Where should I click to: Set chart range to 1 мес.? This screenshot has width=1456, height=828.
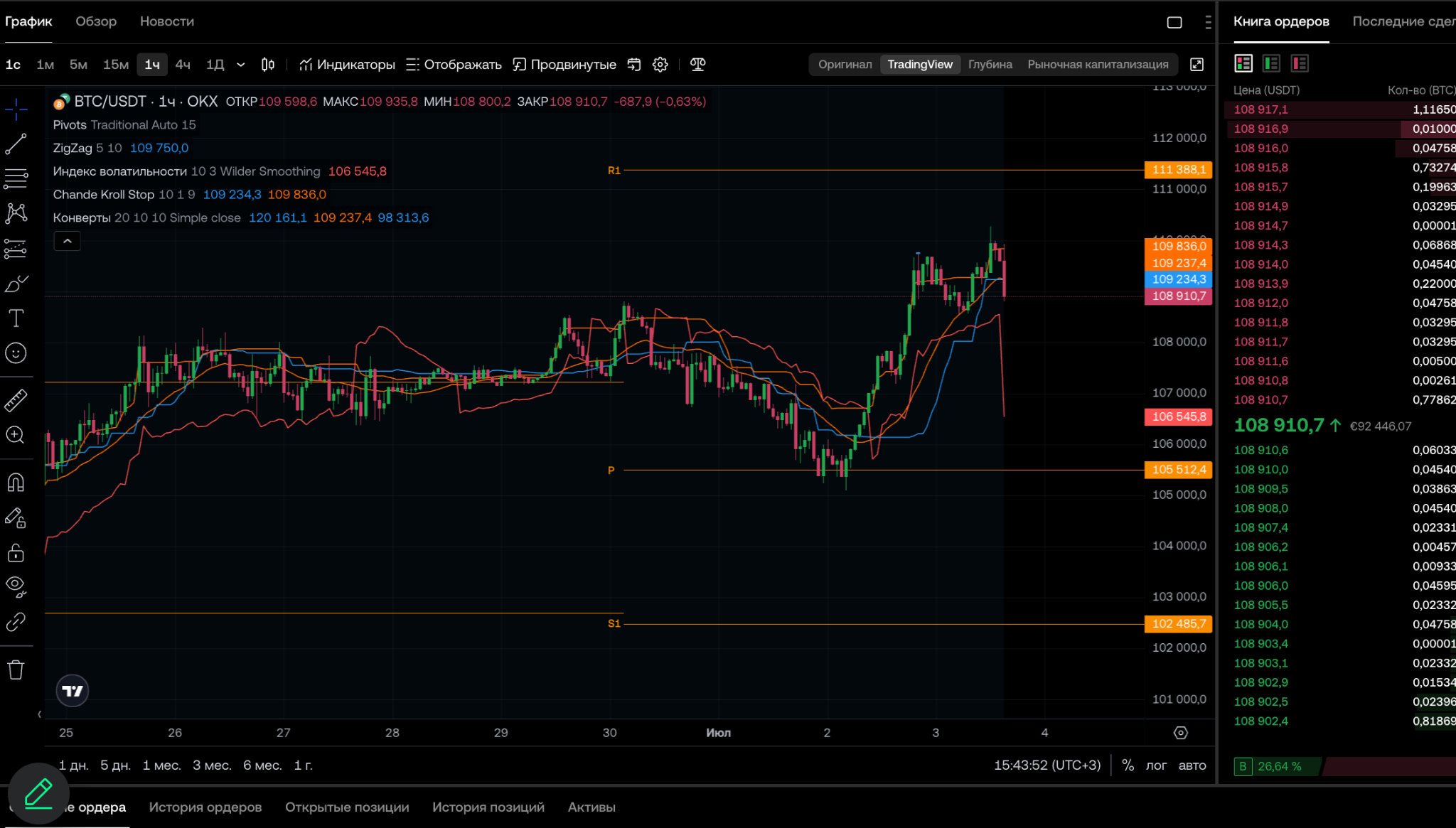161,765
